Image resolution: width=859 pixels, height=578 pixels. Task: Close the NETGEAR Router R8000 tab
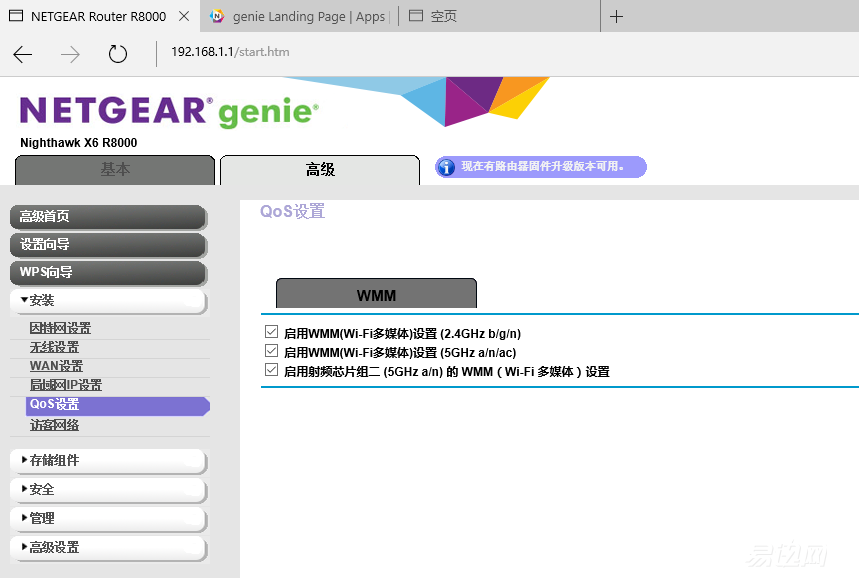pos(184,16)
